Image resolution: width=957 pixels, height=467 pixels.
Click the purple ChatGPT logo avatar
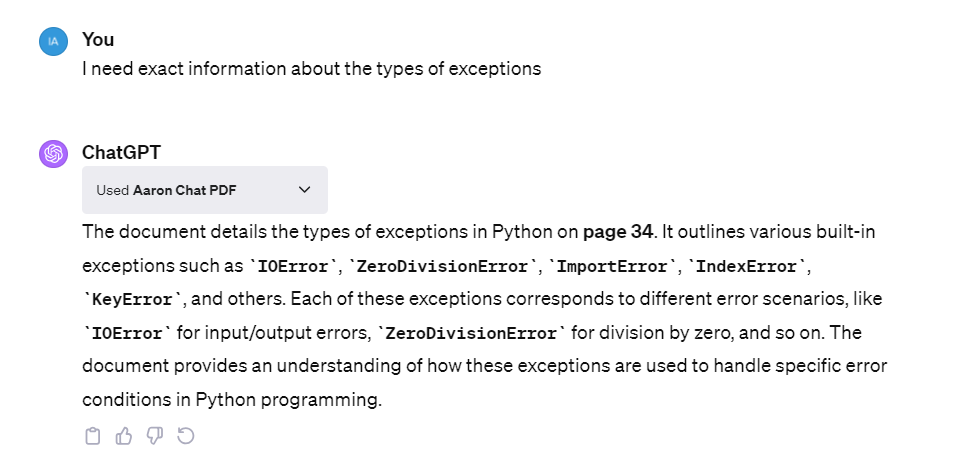tap(53, 153)
